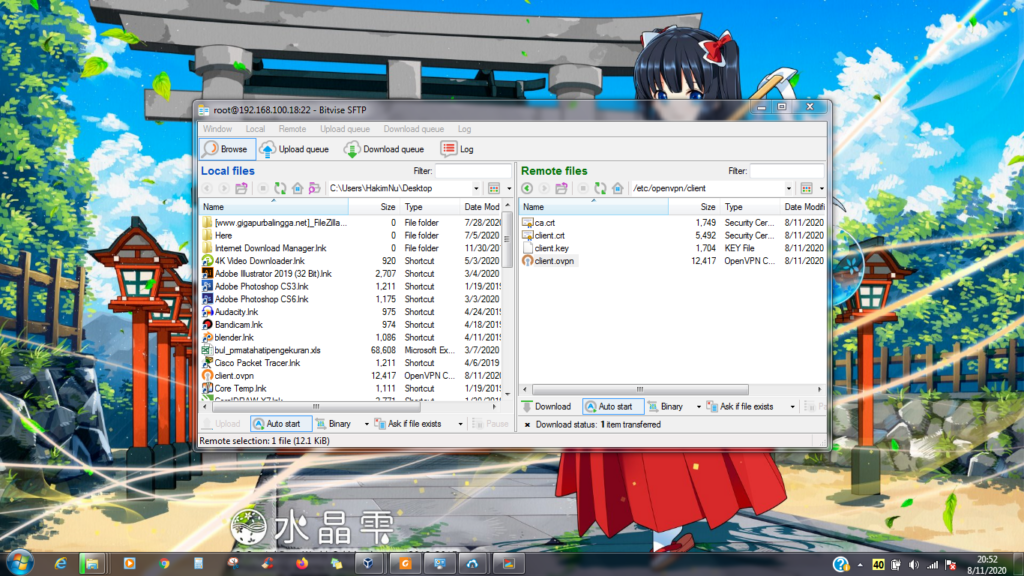This screenshot has width=1024, height=576.
Task: Toggle remote Auto start for downloads
Action: click(x=612, y=406)
